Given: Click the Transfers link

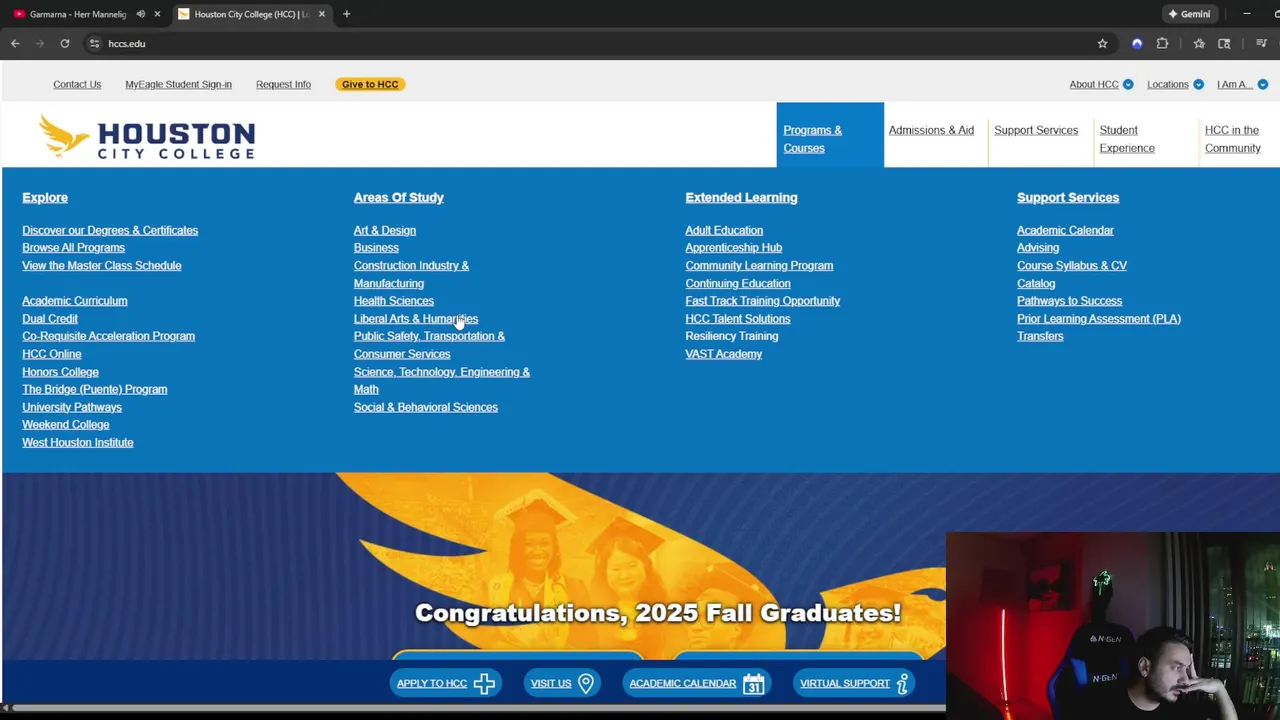Looking at the screenshot, I should click(1040, 336).
